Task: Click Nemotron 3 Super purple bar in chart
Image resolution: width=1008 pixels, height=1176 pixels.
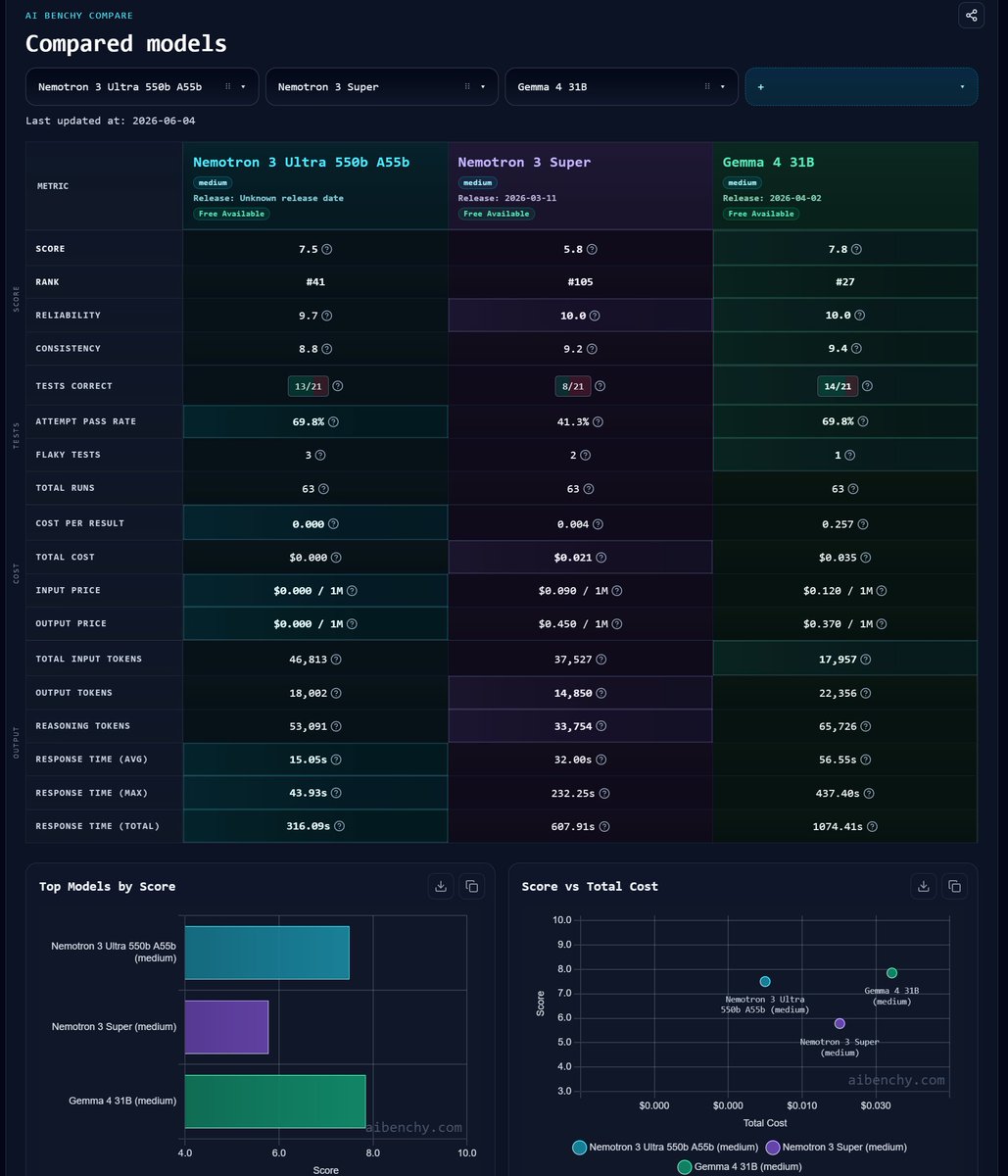Action: tap(226, 1026)
